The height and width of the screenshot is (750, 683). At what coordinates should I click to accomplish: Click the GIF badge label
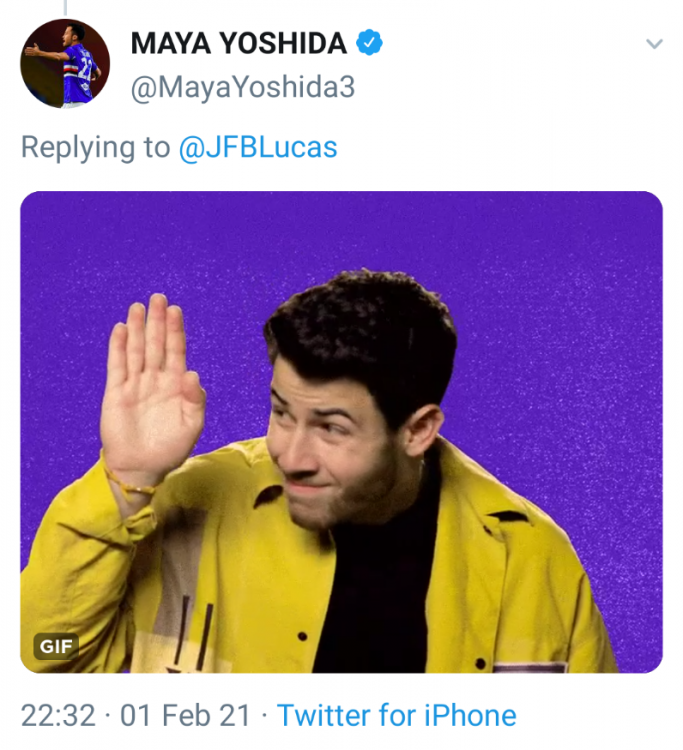[x=56, y=646]
